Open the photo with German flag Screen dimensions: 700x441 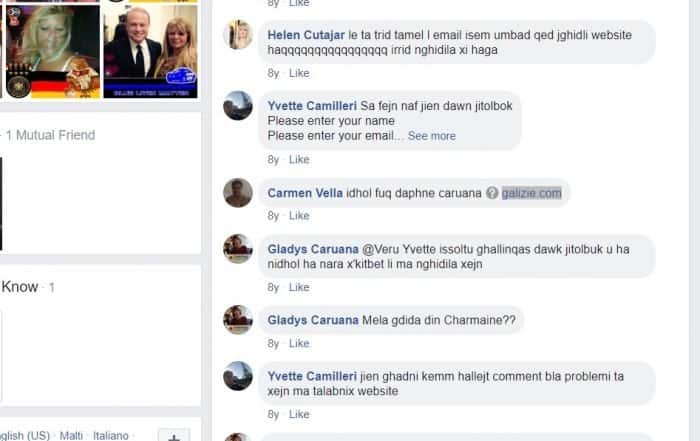click(53, 51)
